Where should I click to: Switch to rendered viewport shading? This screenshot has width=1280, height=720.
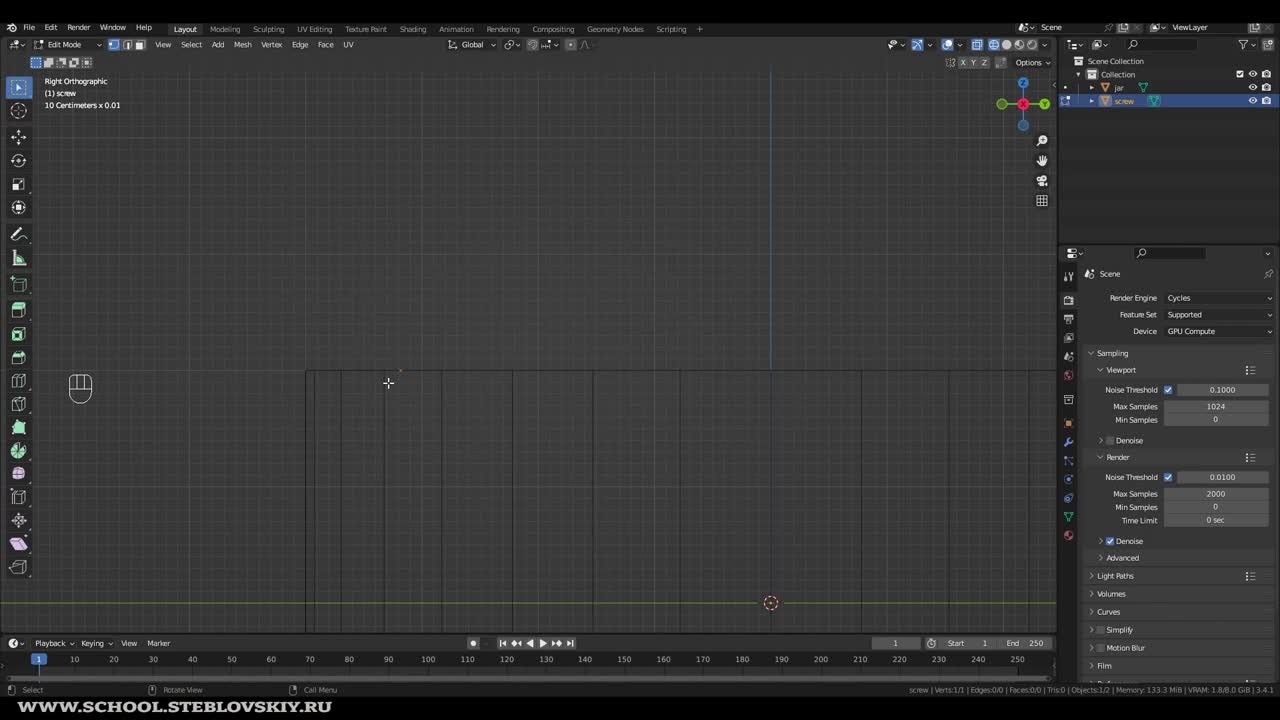pos(1032,44)
